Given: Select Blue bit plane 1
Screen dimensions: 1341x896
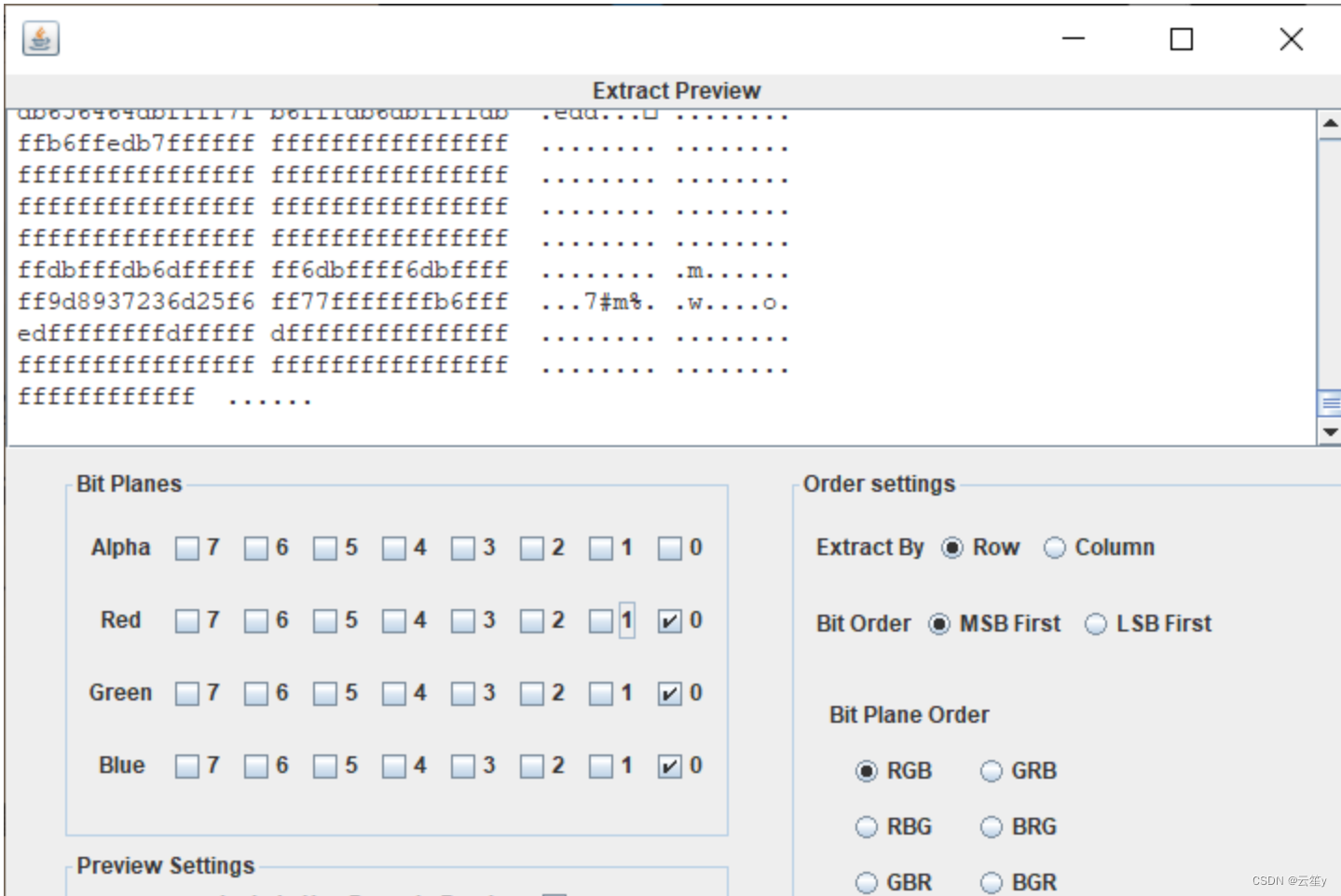Looking at the screenshot, I should [x=601, y=767].
